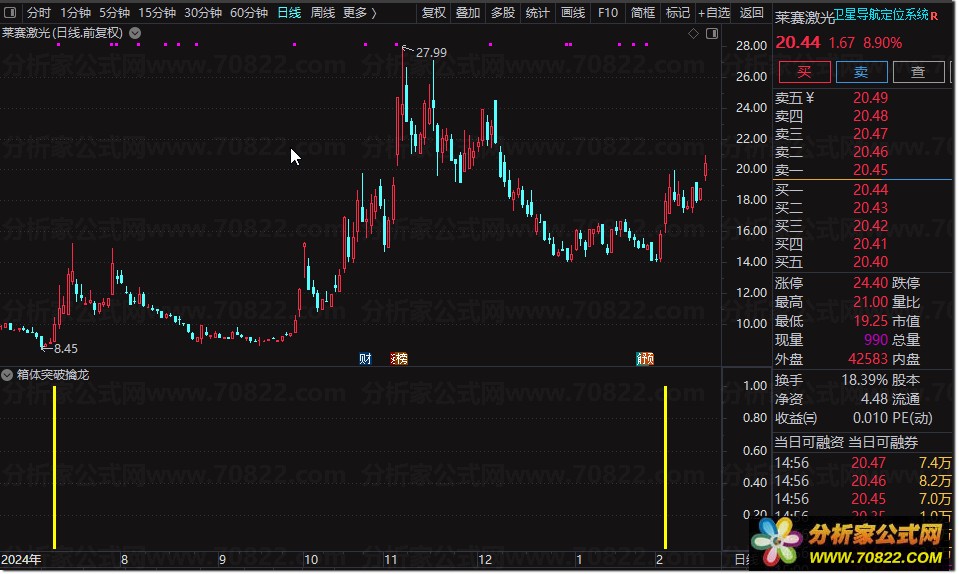Click the 最高 value 21.00
The height and width of the screenshot is (574, 959).
870,302
